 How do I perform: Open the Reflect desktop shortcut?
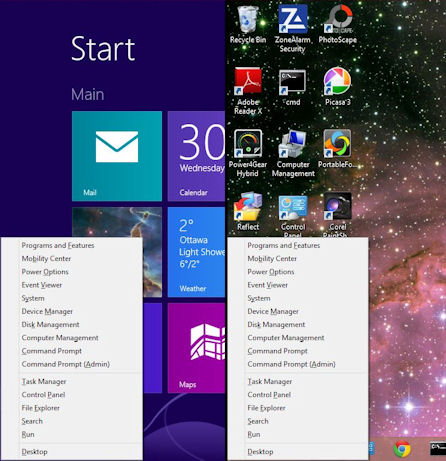pos(248,212)
